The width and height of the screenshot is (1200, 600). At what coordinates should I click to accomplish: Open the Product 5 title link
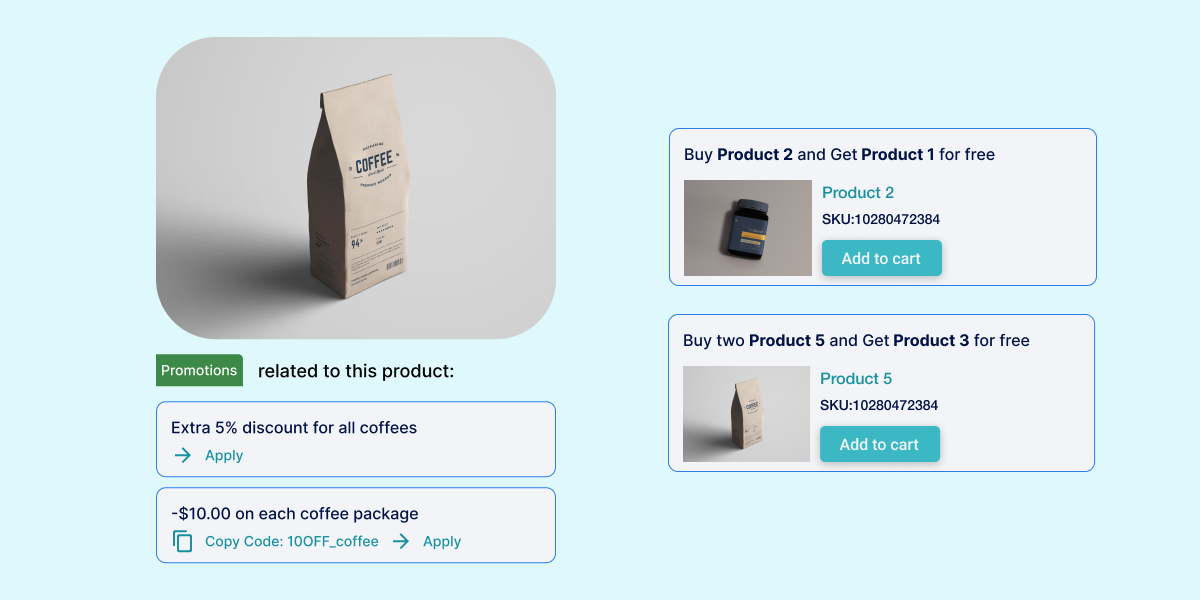click(856, 378)
